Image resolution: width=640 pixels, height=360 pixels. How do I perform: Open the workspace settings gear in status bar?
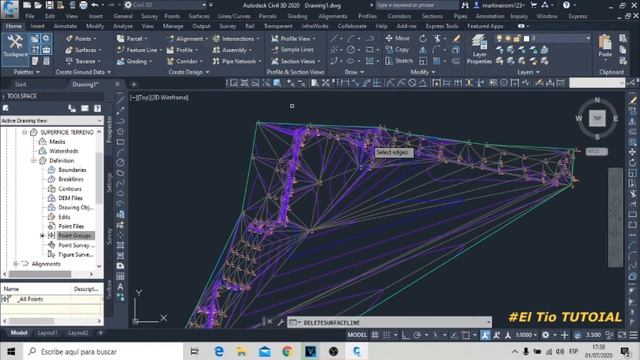coord(546,335)
